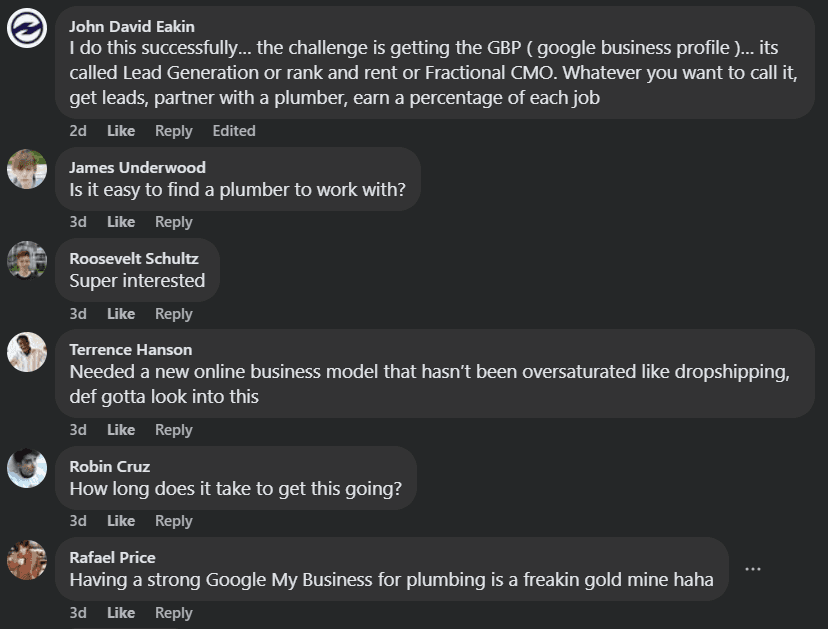The image size is (828, 629).
Task: Open Roosevelt Schultz's profile avatar
Action: (x=27, y=260)
